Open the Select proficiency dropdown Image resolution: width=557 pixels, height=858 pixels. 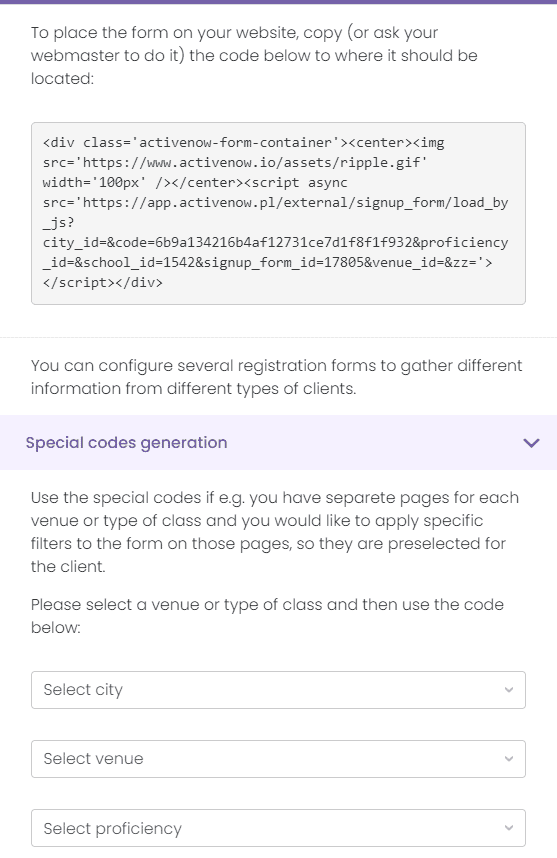click(x=278, y=828)
